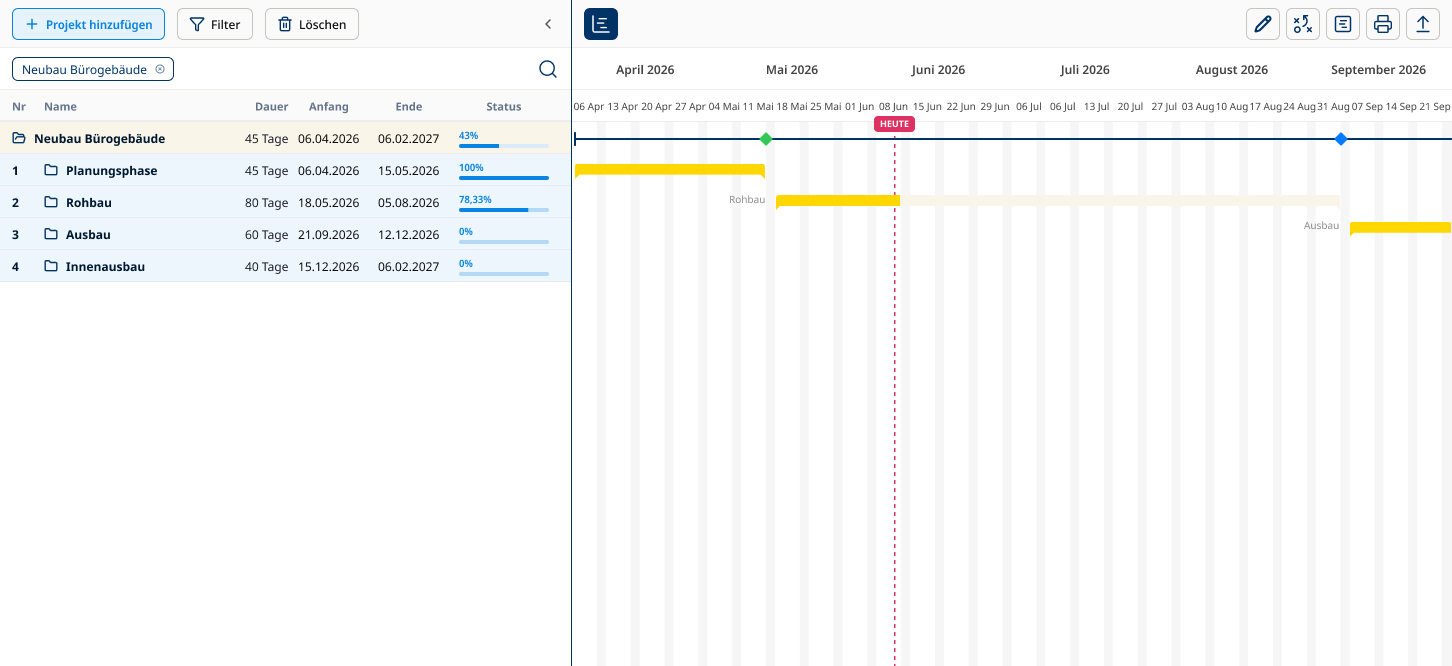
Task: Click the 100% Planungsphase progress bar
Action: tap(504, 177)
